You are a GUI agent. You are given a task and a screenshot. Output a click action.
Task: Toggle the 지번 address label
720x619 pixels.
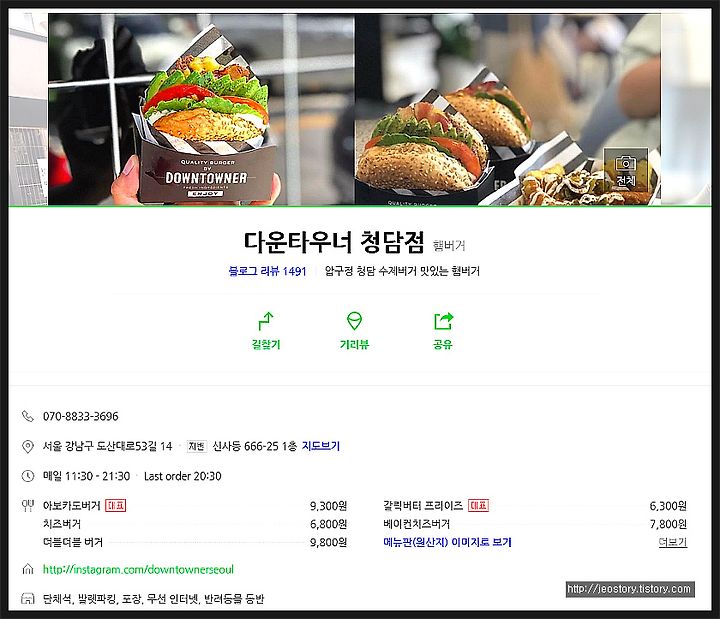[197, 446]
